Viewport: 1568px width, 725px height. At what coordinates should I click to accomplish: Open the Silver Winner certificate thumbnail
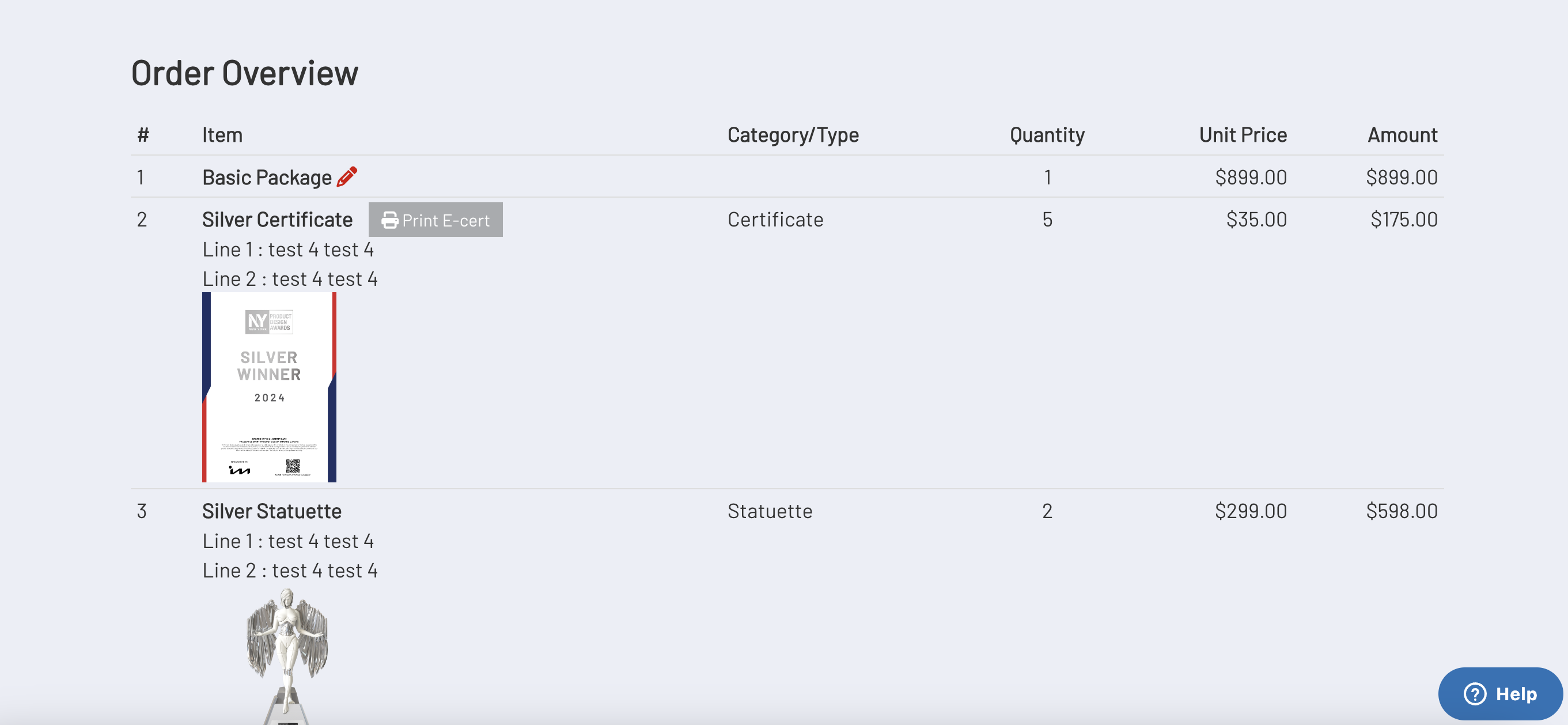pyautogui.click(x=269, y=387)
